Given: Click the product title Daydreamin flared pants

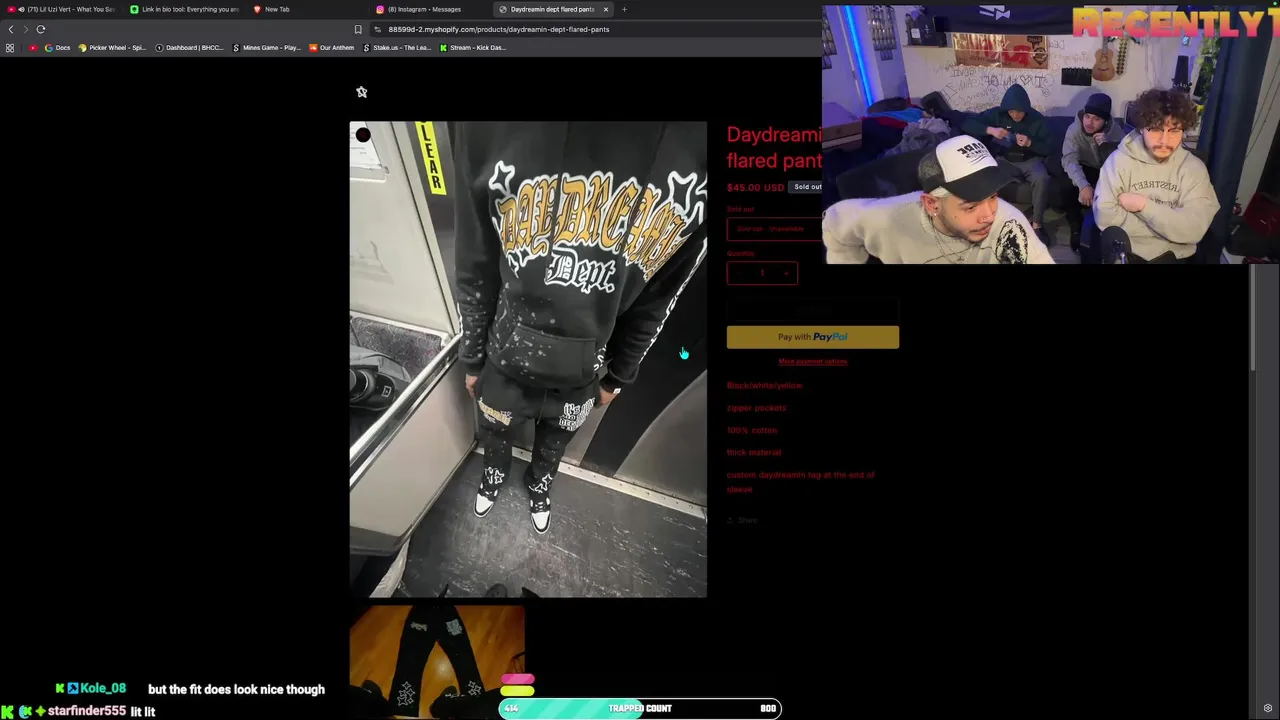Looking at the screenshot, I should pyautogui.click(x=774, y=147).
